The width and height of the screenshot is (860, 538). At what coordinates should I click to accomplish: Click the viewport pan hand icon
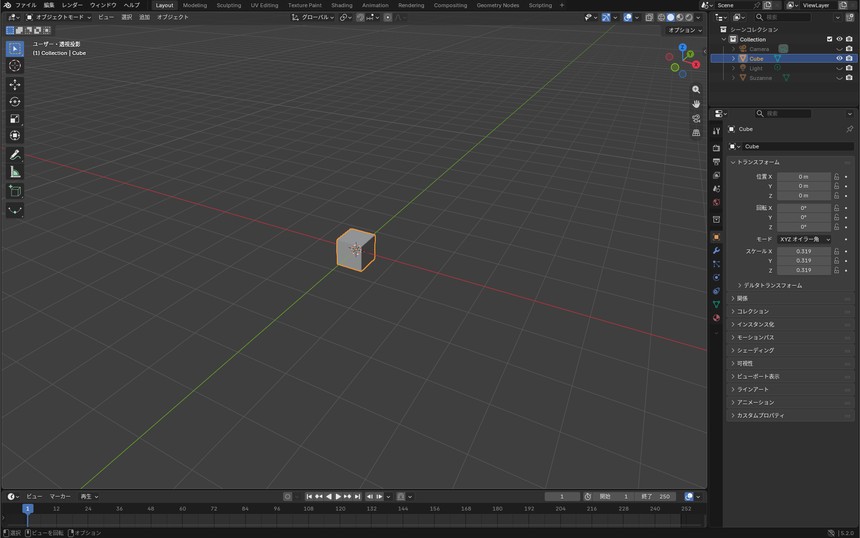tap(696, 104)
